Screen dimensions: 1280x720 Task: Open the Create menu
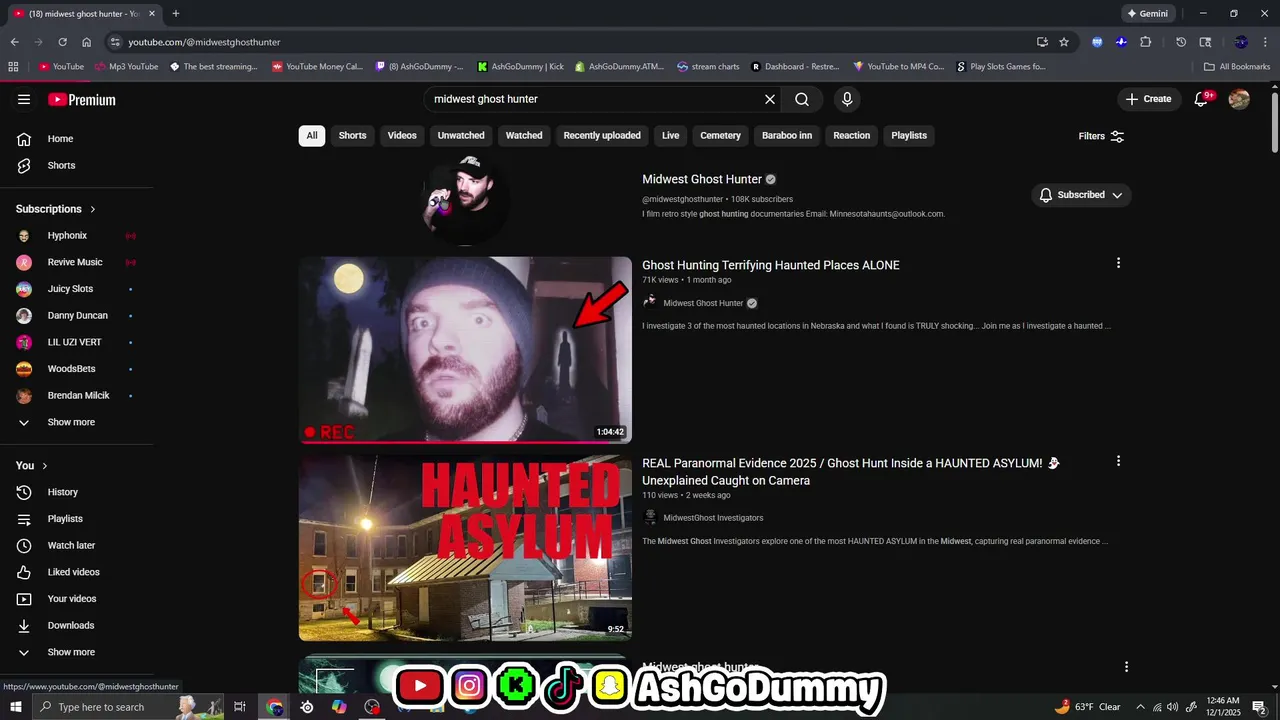pos(1148,99)
